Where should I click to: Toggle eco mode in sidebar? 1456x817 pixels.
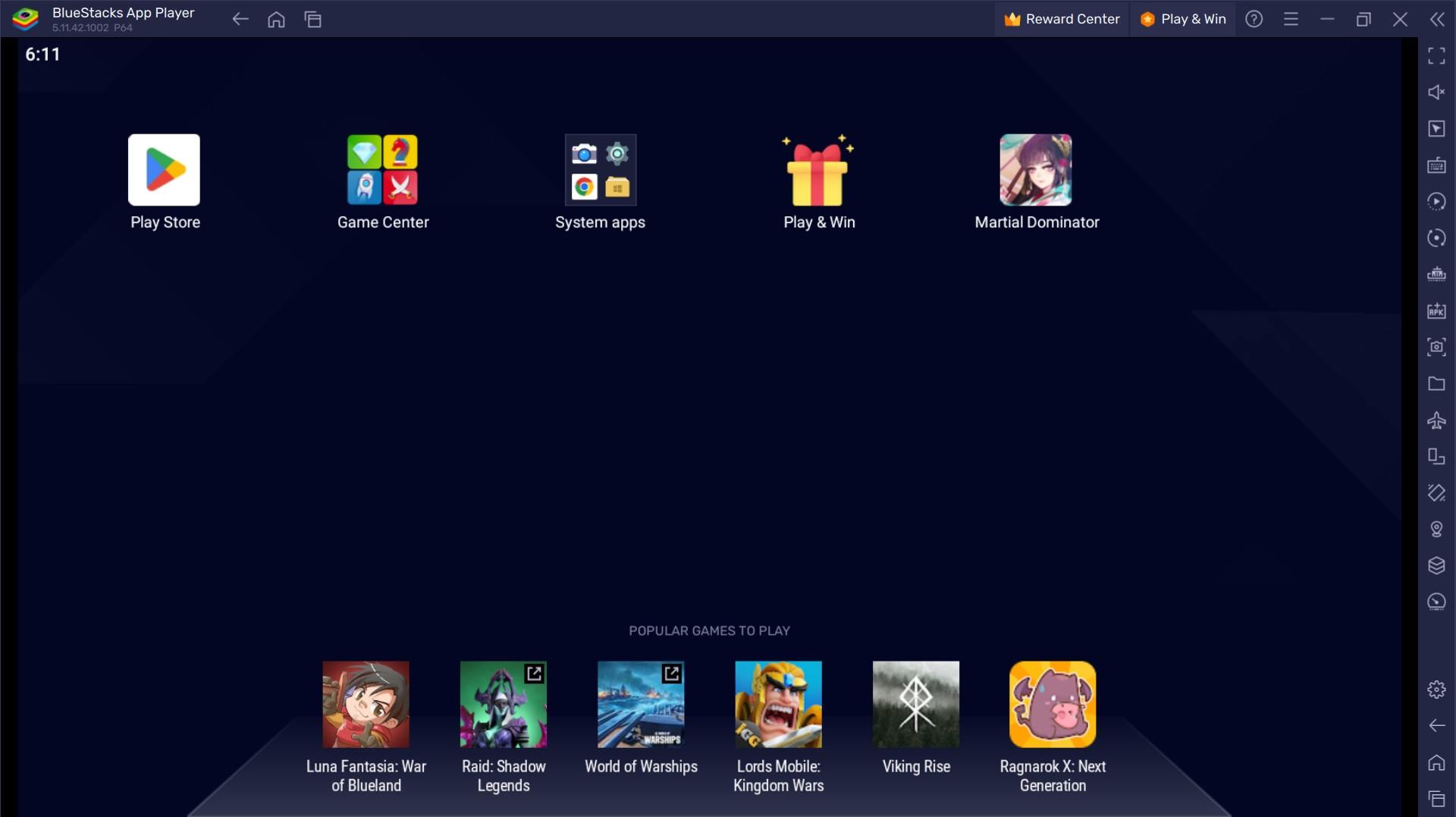[x=1436, y=602]
